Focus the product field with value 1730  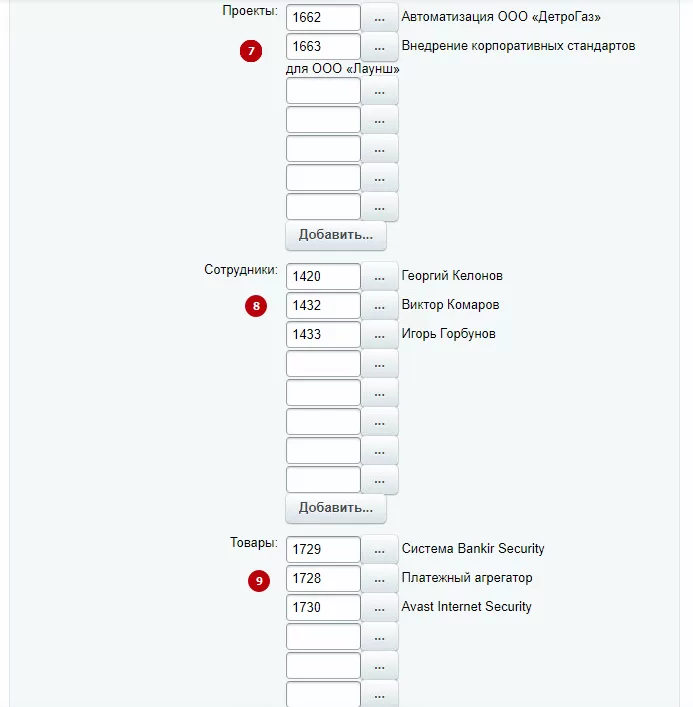click(323, 607)
